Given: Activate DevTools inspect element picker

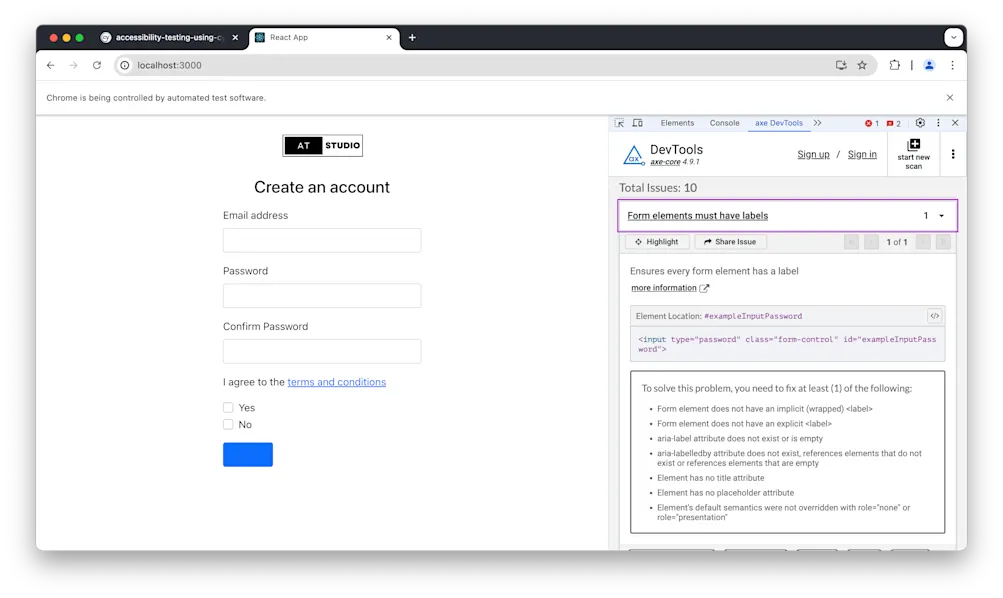Looking at the screenshot, I should pos(619,123).
